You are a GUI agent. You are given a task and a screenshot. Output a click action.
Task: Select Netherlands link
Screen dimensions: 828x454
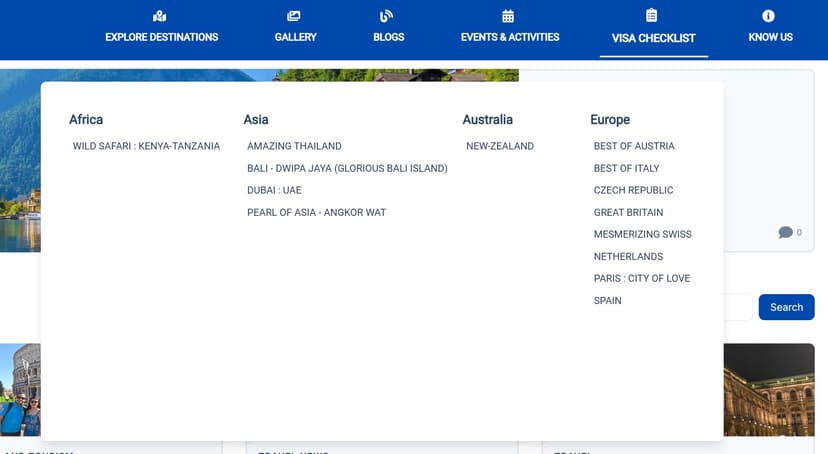[x=628, y=257]
